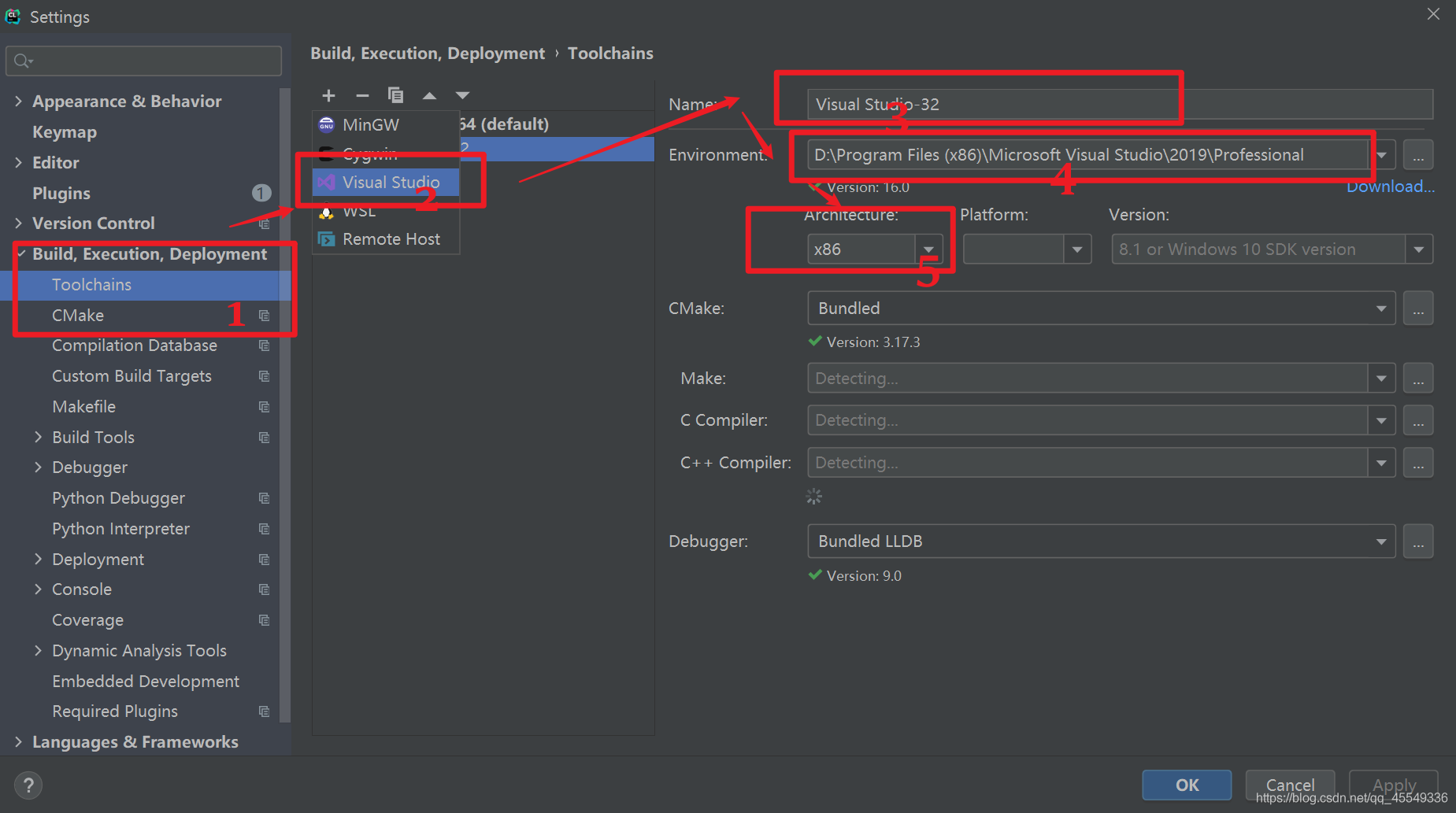Screen dimensions: 1456x813
Task: Browse for Debugger with ellipsis button
Action: [x=1418, y=541]
